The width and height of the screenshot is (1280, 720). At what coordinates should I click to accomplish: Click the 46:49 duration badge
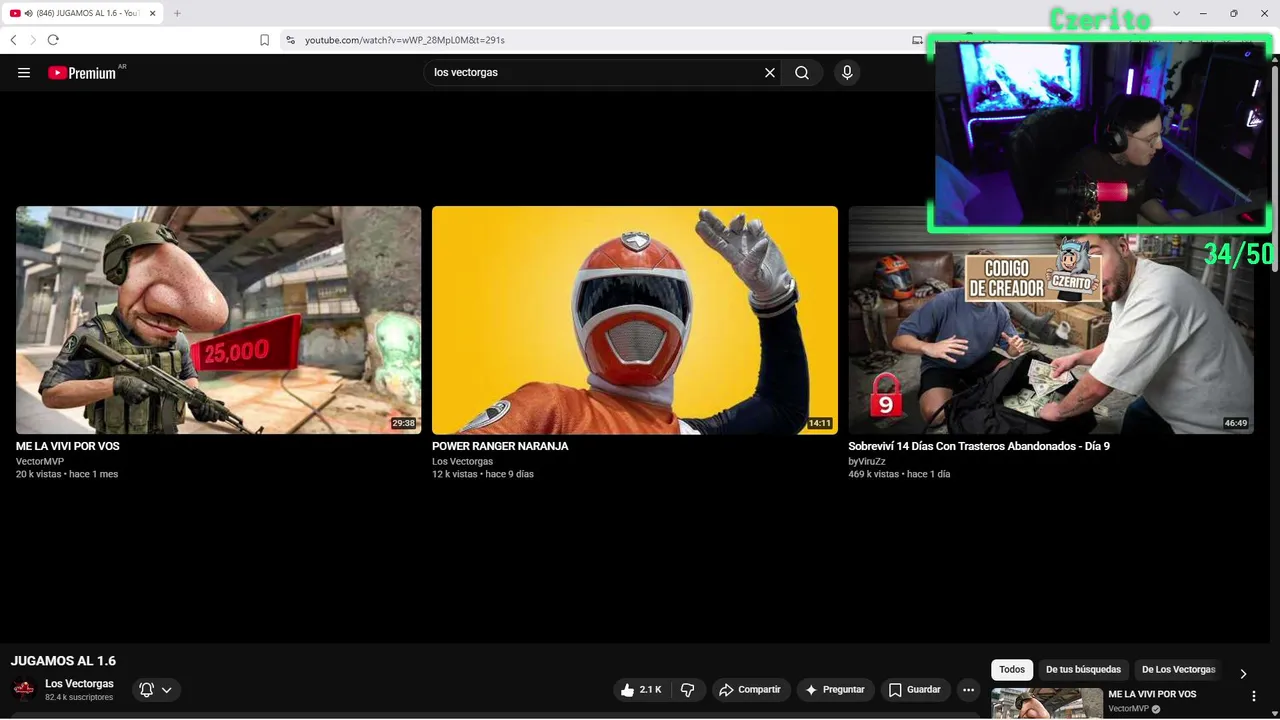(x=1236, y=423)
